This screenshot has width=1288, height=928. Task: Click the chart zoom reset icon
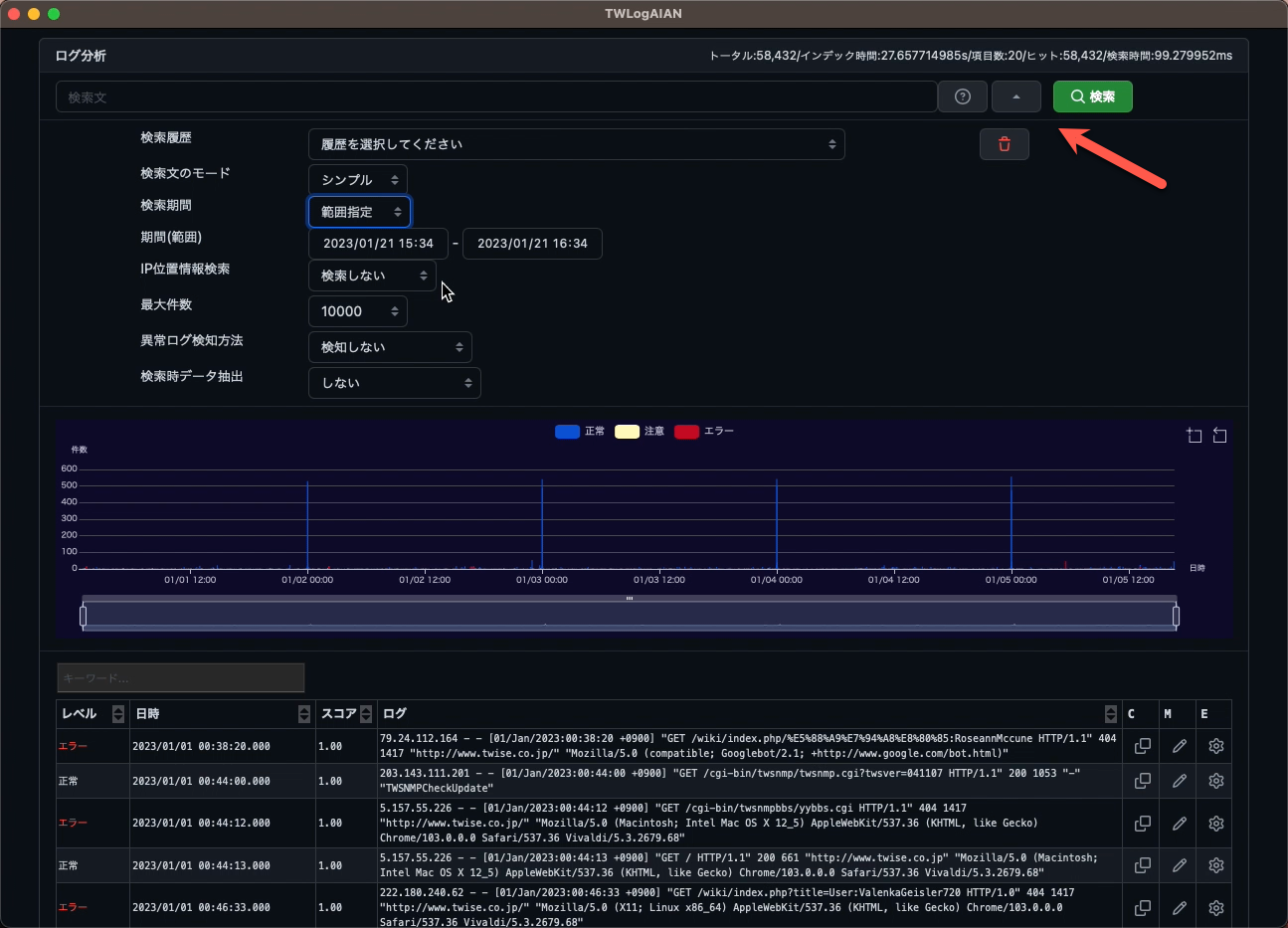(x=1219, y=436)
